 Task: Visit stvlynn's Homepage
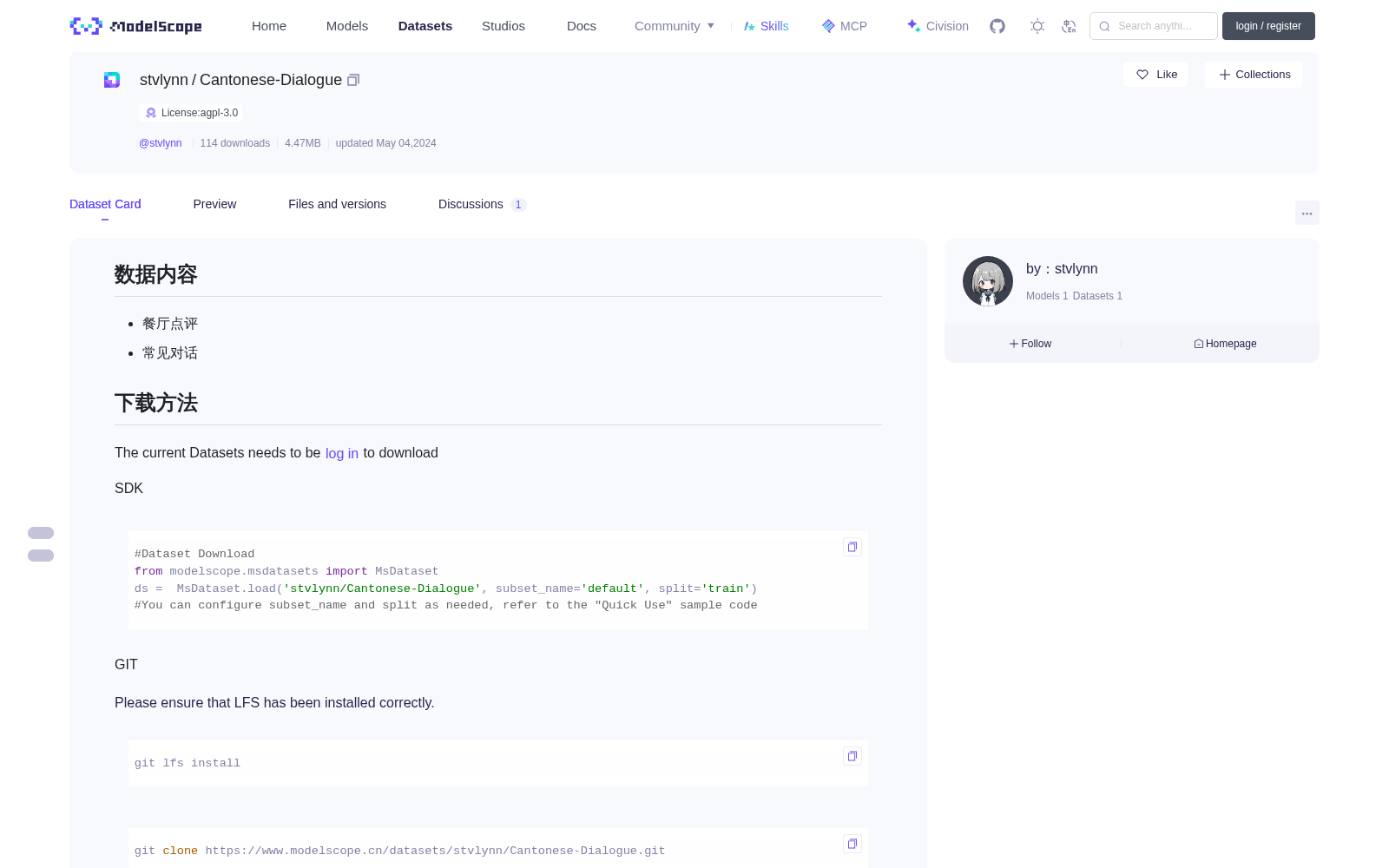click(x=1225, y=344)
